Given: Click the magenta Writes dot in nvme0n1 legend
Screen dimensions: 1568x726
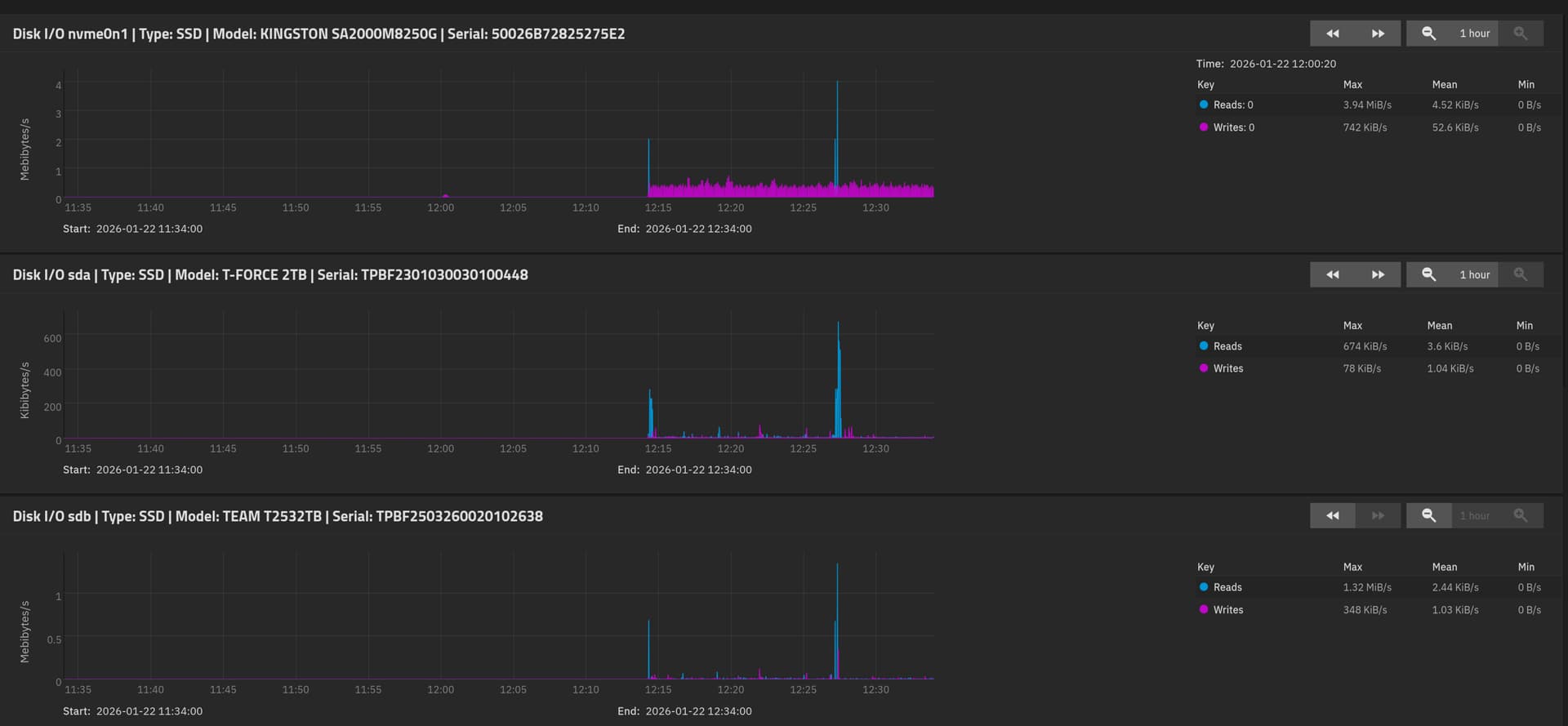Looking at the screenshot, I should (x=1204, y=127).
